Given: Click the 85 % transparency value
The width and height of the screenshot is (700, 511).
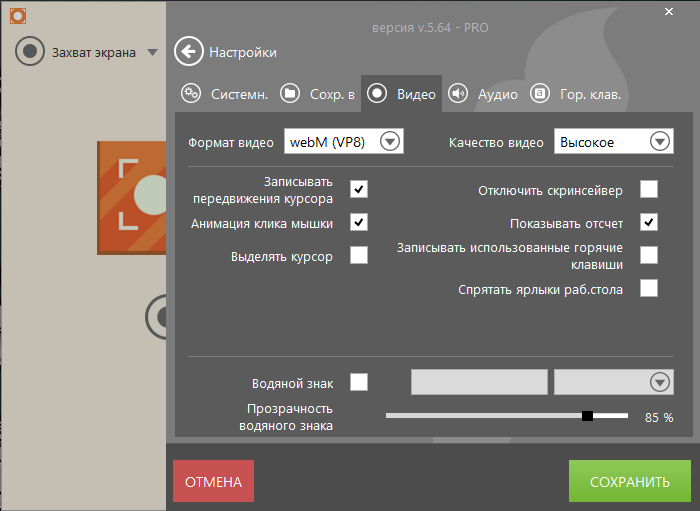Looking at the screenshot, I should 659,418.
